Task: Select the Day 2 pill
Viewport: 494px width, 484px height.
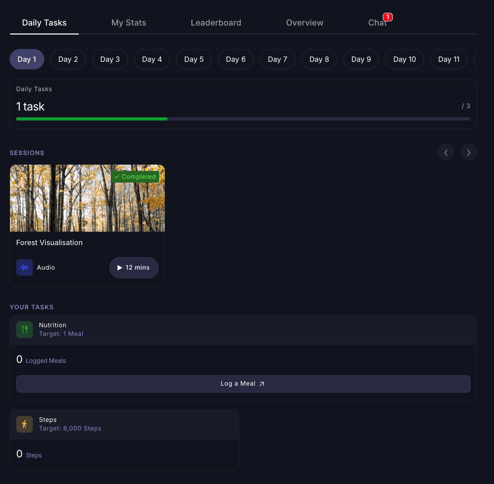Action: pos(68,59)
